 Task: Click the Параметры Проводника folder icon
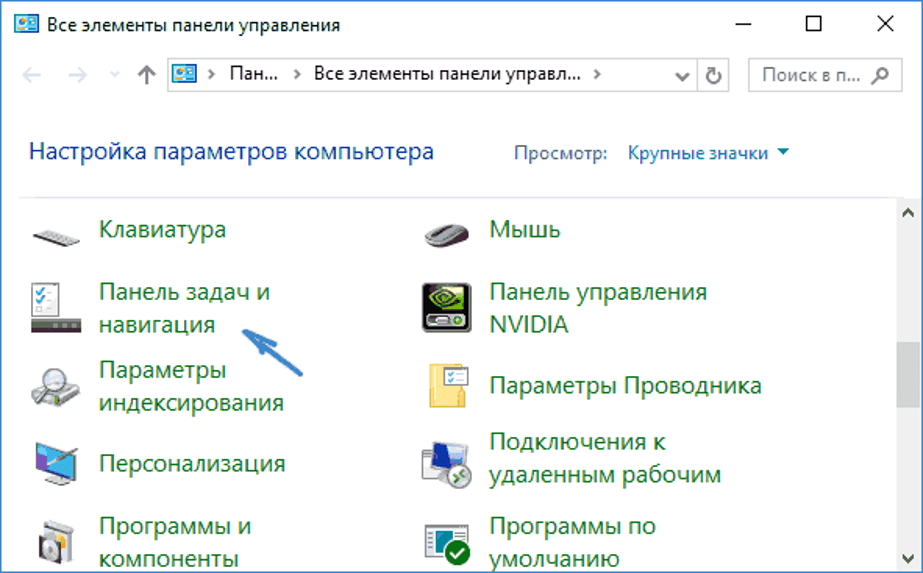tap(447, 386)
